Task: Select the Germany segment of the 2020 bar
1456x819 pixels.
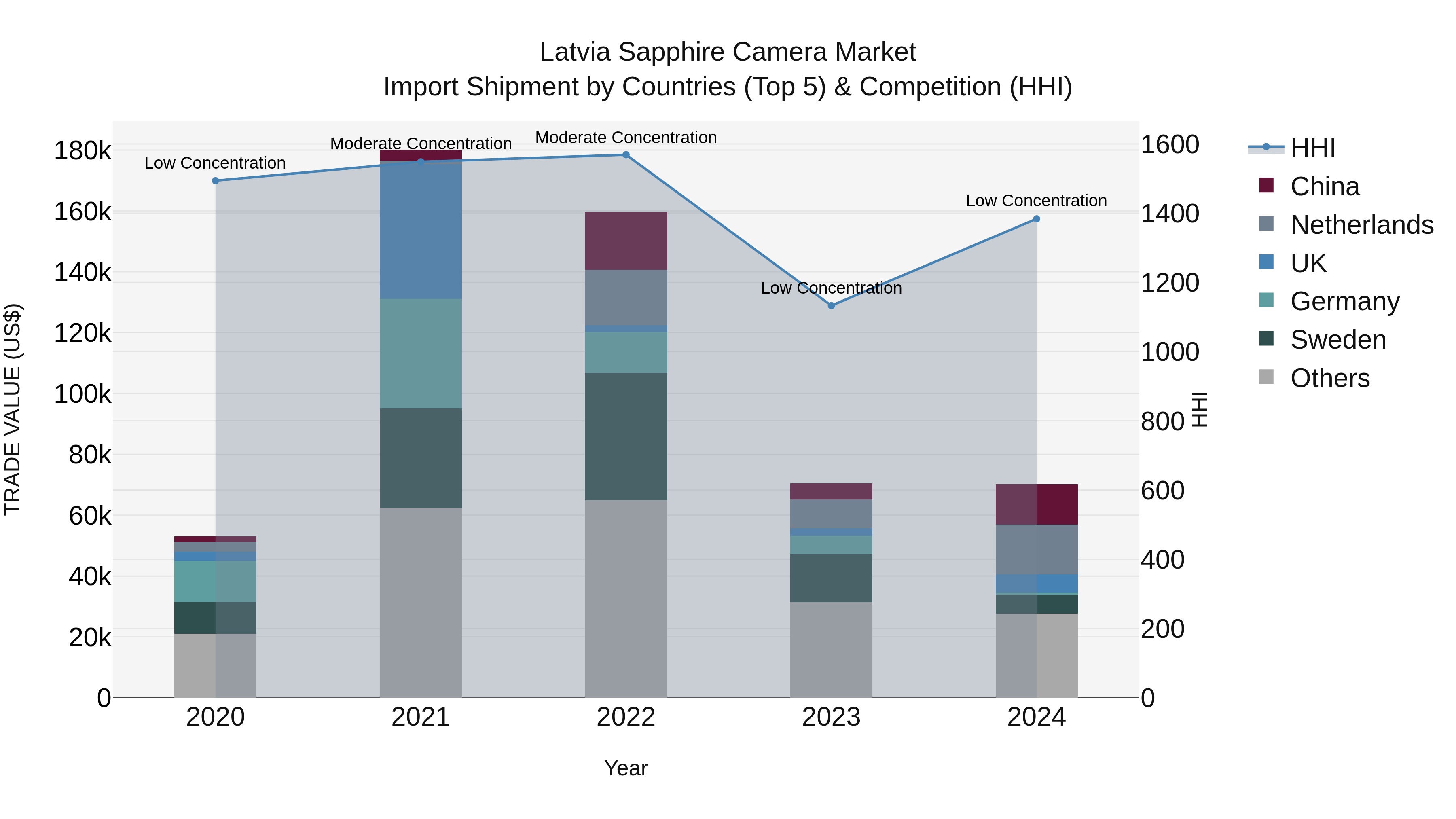Action: tap(215, 582)
